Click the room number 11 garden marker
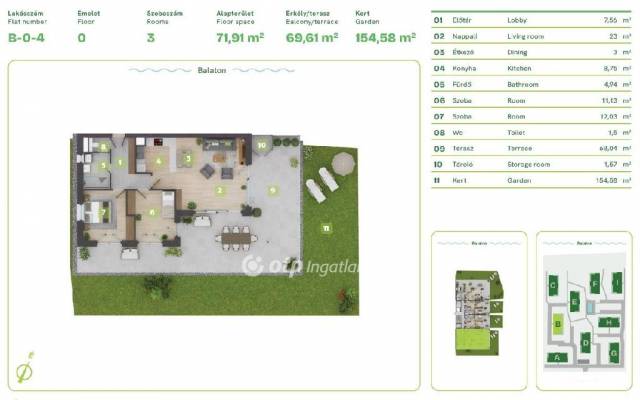Viewport: 640px width, 400px height. click(x=326, y=229)
